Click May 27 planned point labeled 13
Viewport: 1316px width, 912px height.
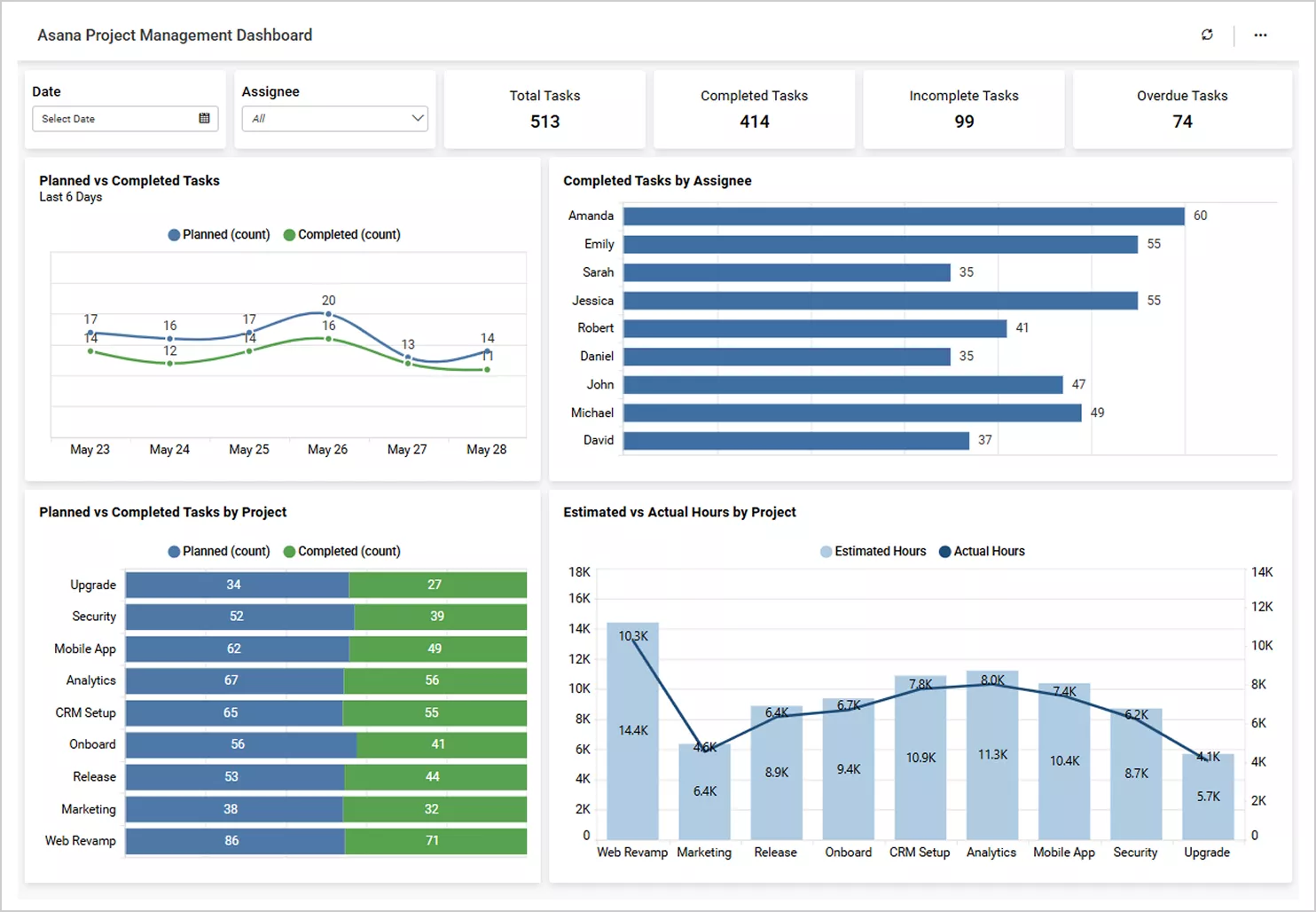(408, 358)
